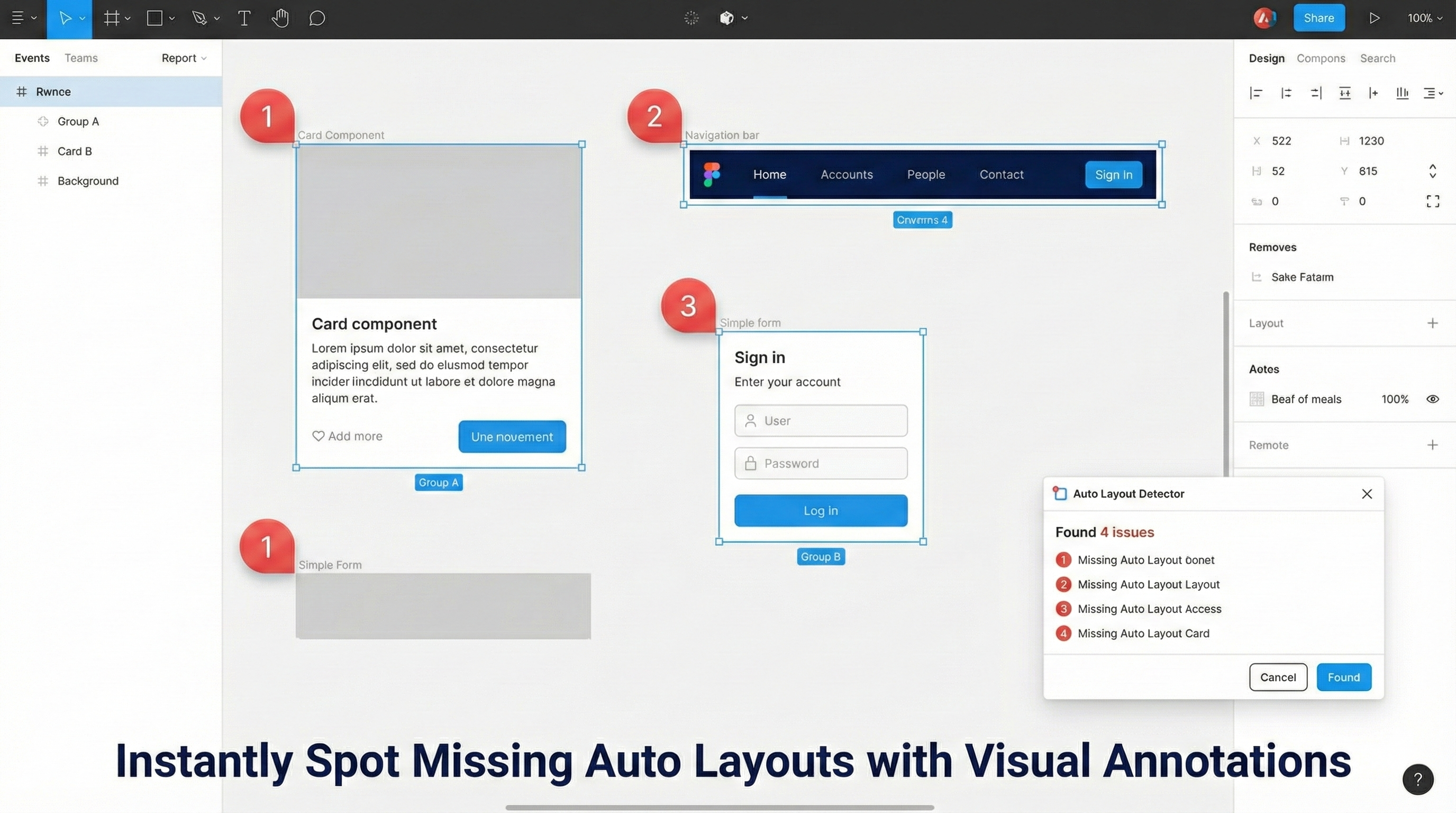This screenshot has width=1456, height=813.
Task: Open the zoom percentage dropdown
Action: point(1424,17)
